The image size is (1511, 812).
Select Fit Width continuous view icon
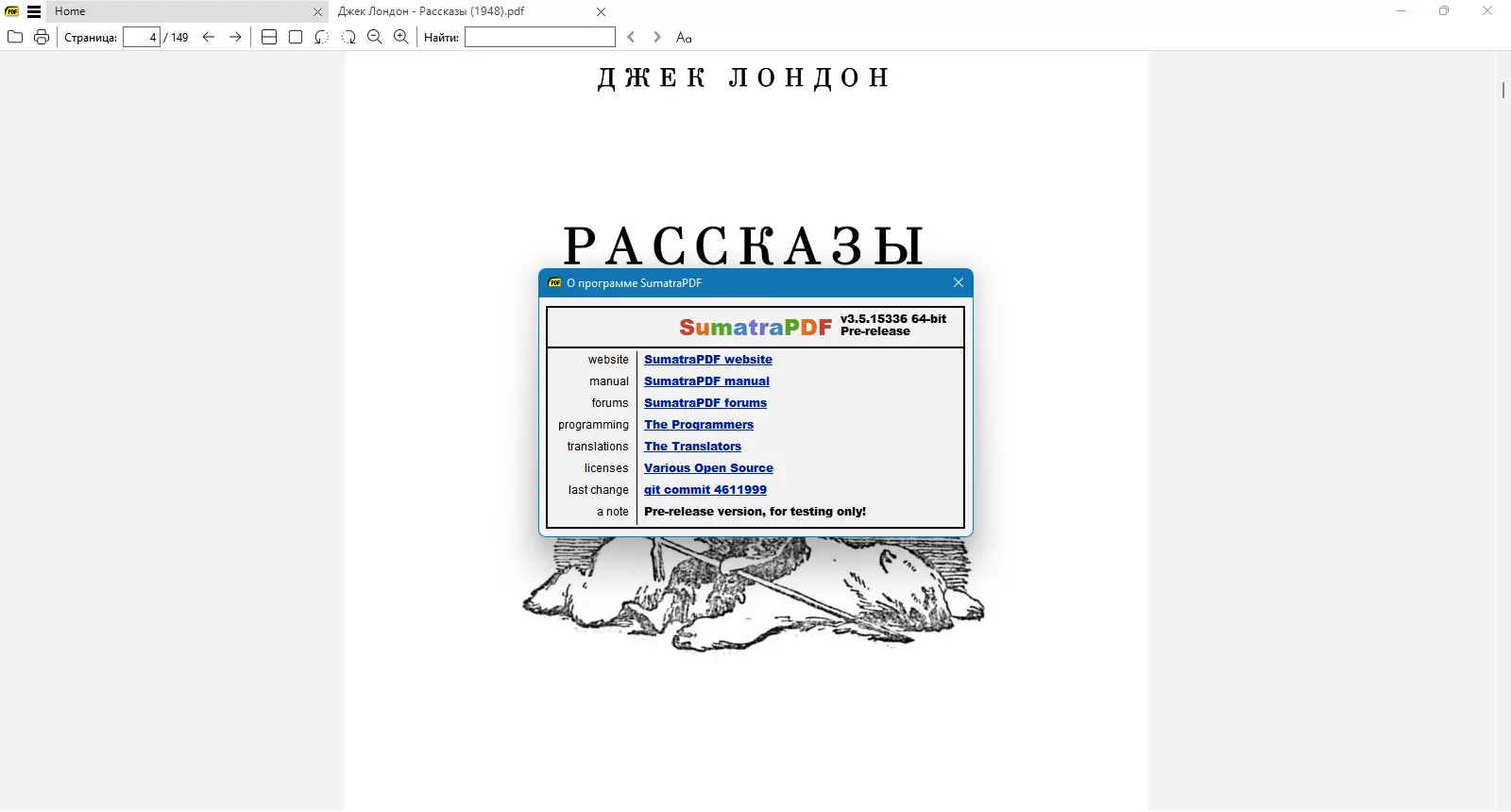269,37
